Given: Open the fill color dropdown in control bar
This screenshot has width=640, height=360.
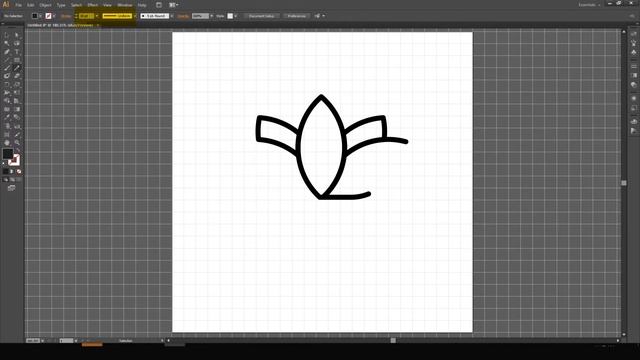Looking at the screenshot, I should click(40, 16).
